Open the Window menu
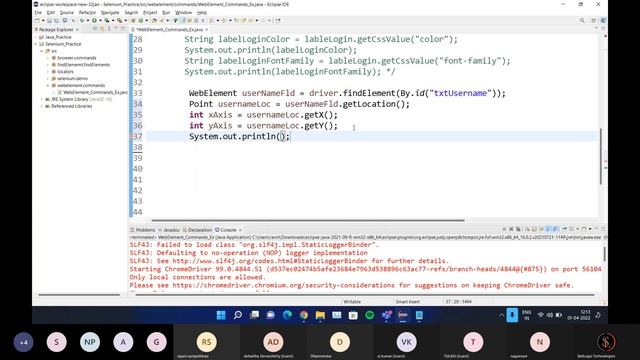The image size is (640, 360). point(183,13)
